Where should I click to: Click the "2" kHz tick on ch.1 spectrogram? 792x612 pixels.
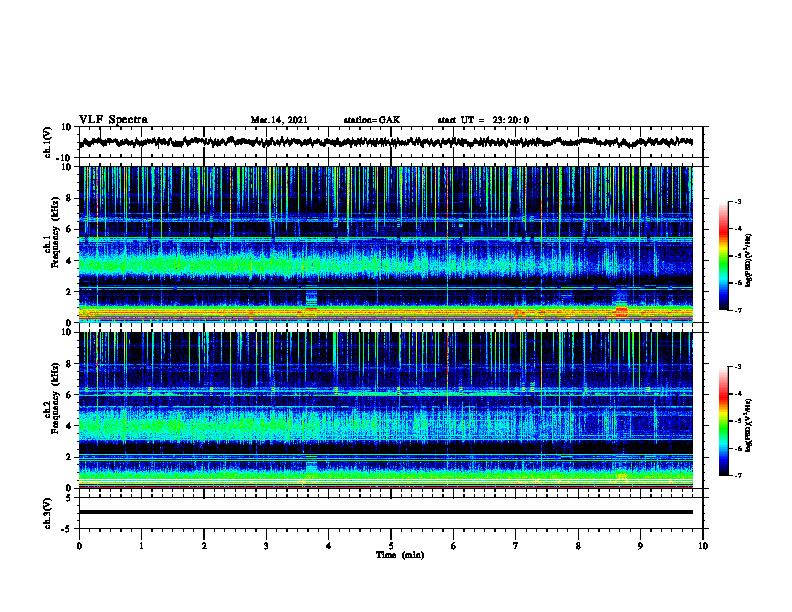tap(69, 292)
